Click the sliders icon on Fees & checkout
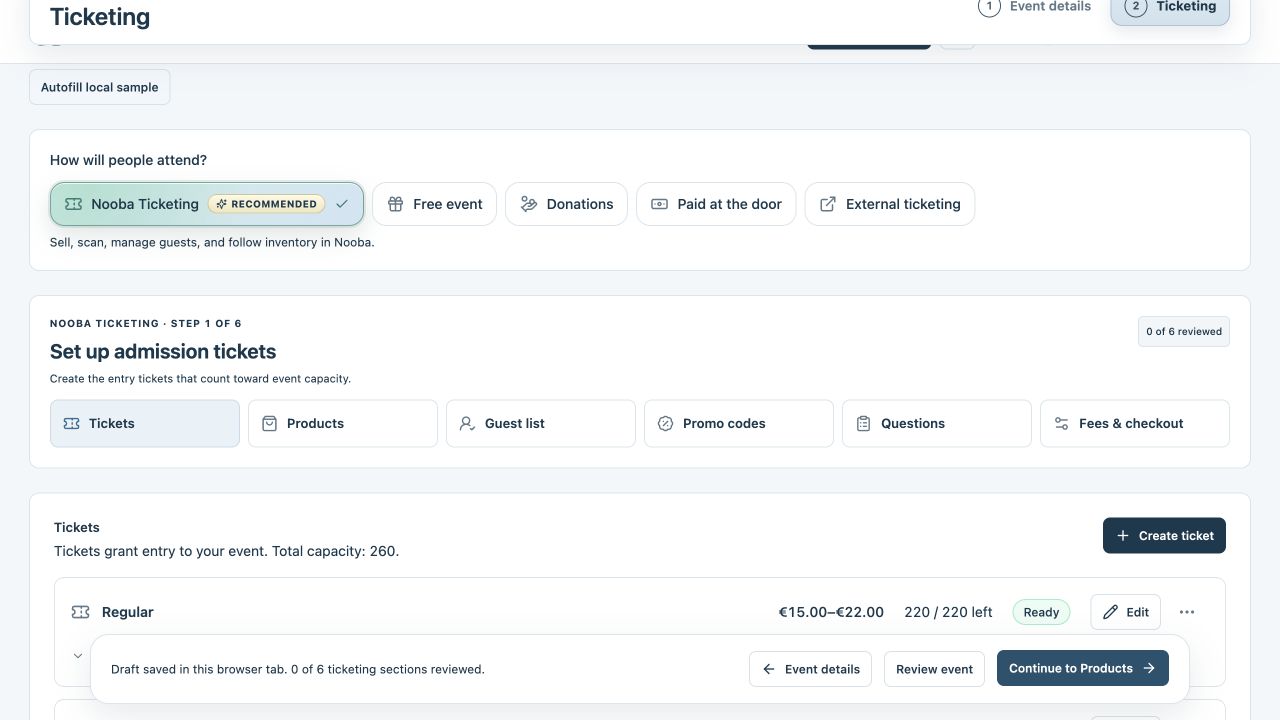The width and height of the screenshot is (1280, 720). click(1061, 424)
